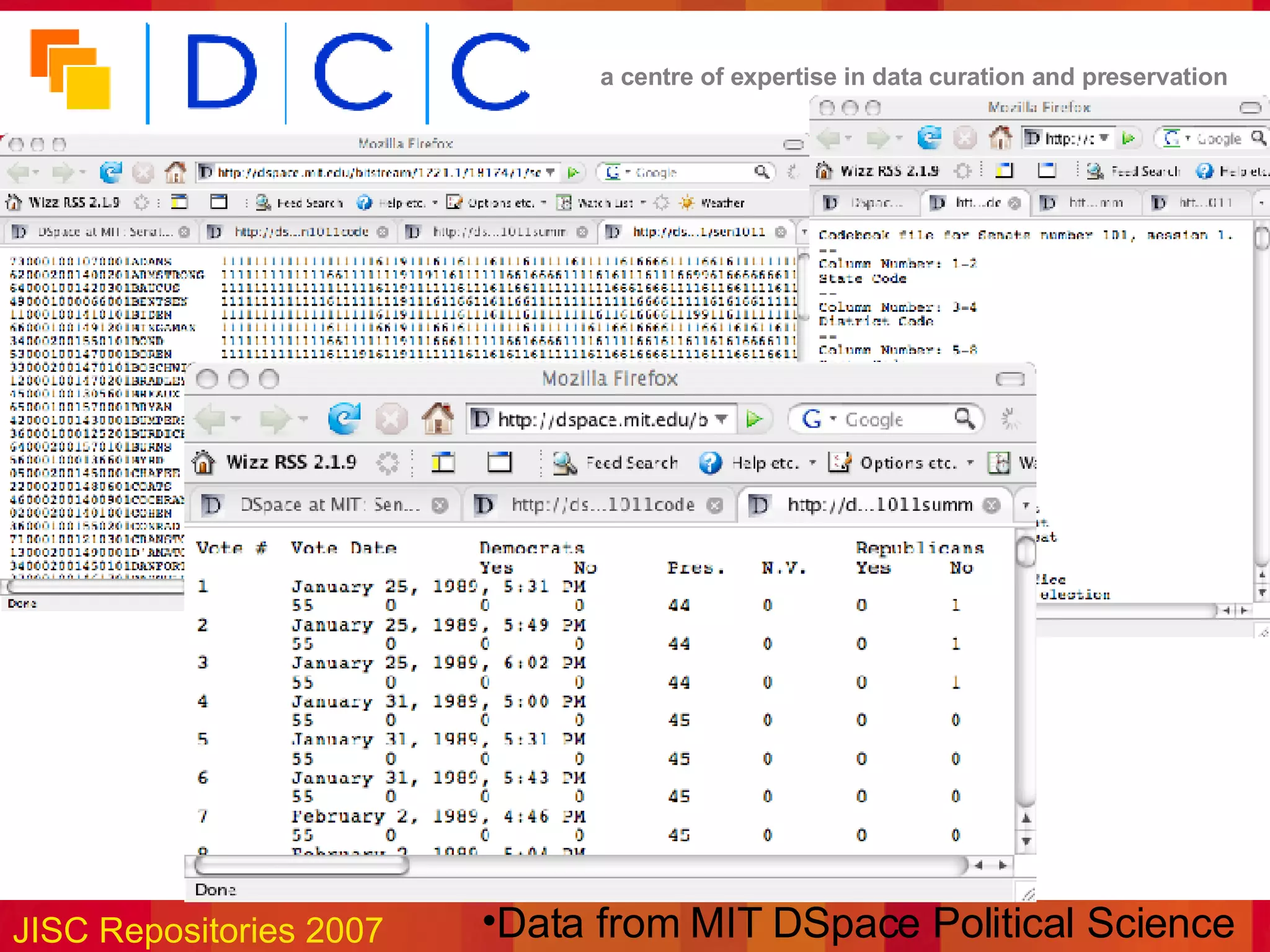Open URL history dropdown in front window
The image size is (1270, 952).
tap(722, 420)
